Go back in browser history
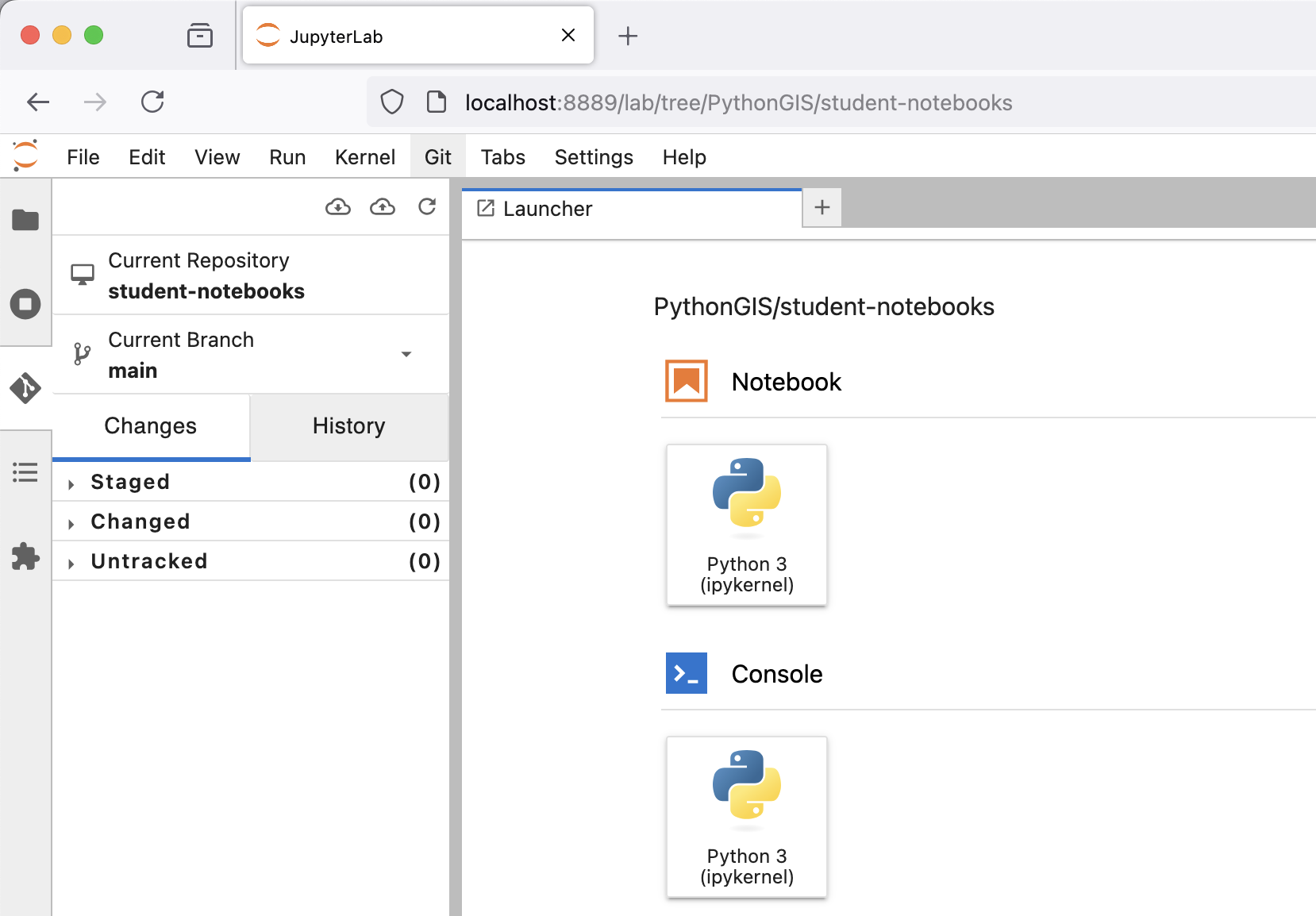 click(38, 102)
